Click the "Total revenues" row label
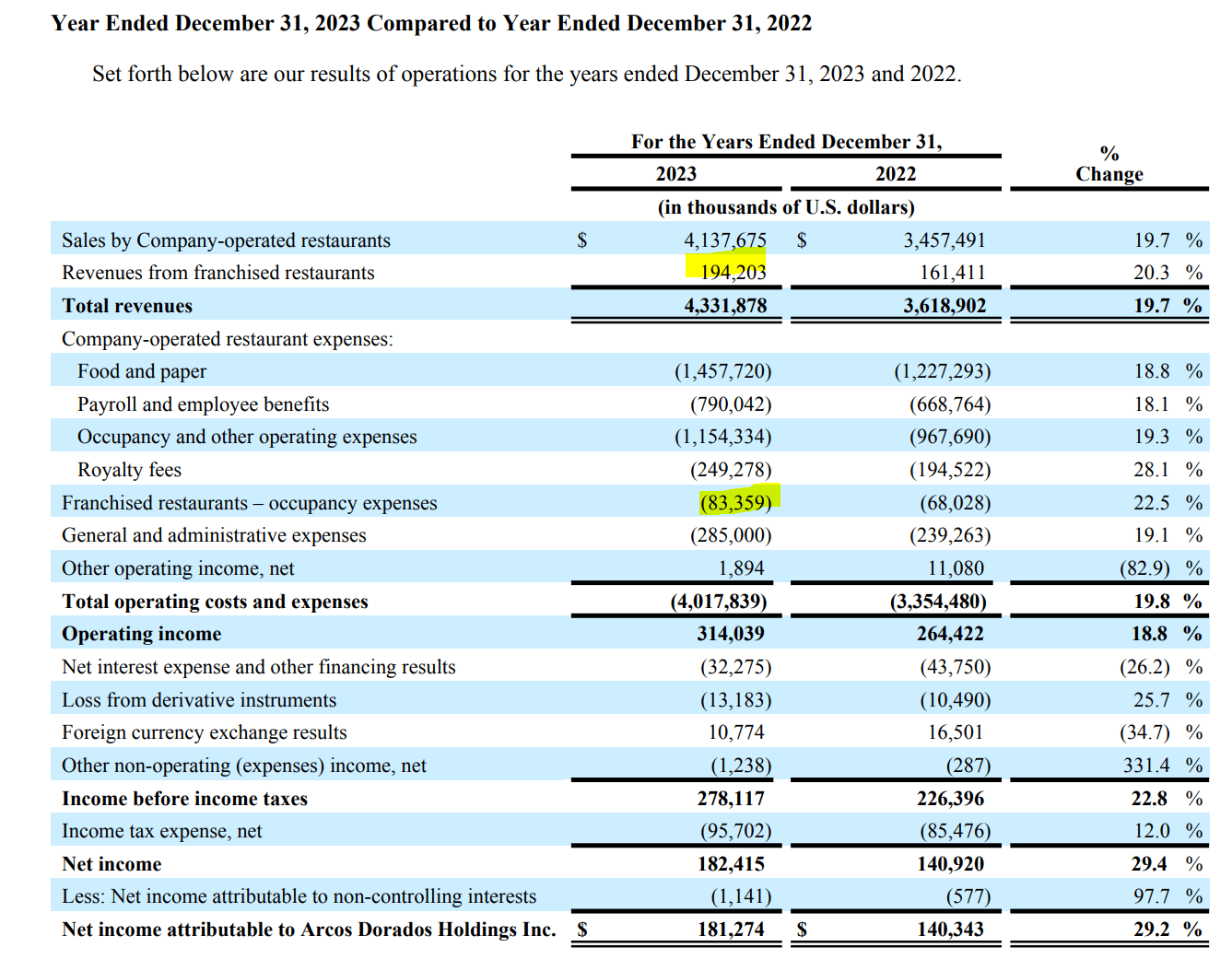Screen dimensions: 1232x971 127,306
